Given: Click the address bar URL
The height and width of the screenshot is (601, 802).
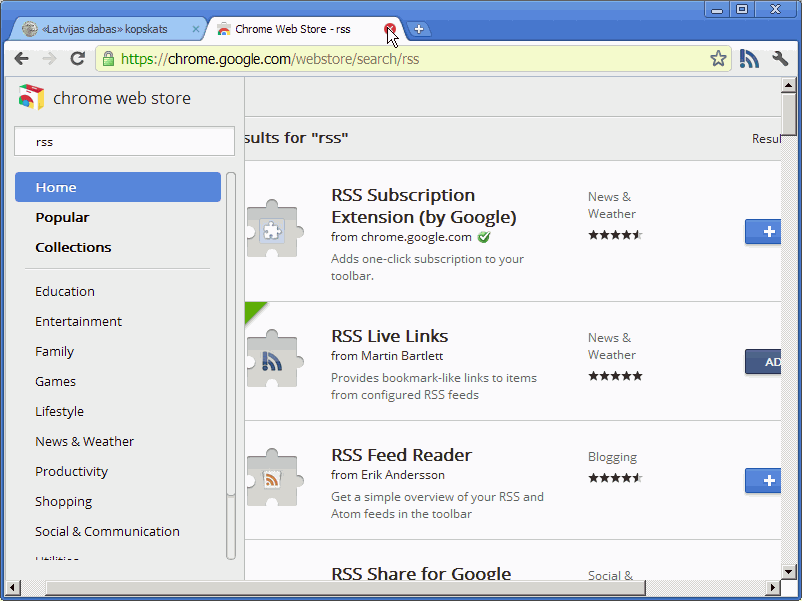Looking at the screenshot, I should click(270, 59).
